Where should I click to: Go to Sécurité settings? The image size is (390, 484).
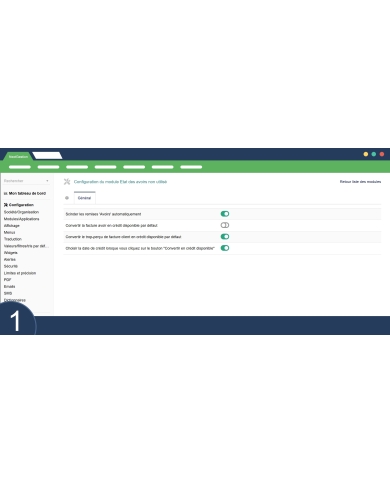[x=11, y=266]
